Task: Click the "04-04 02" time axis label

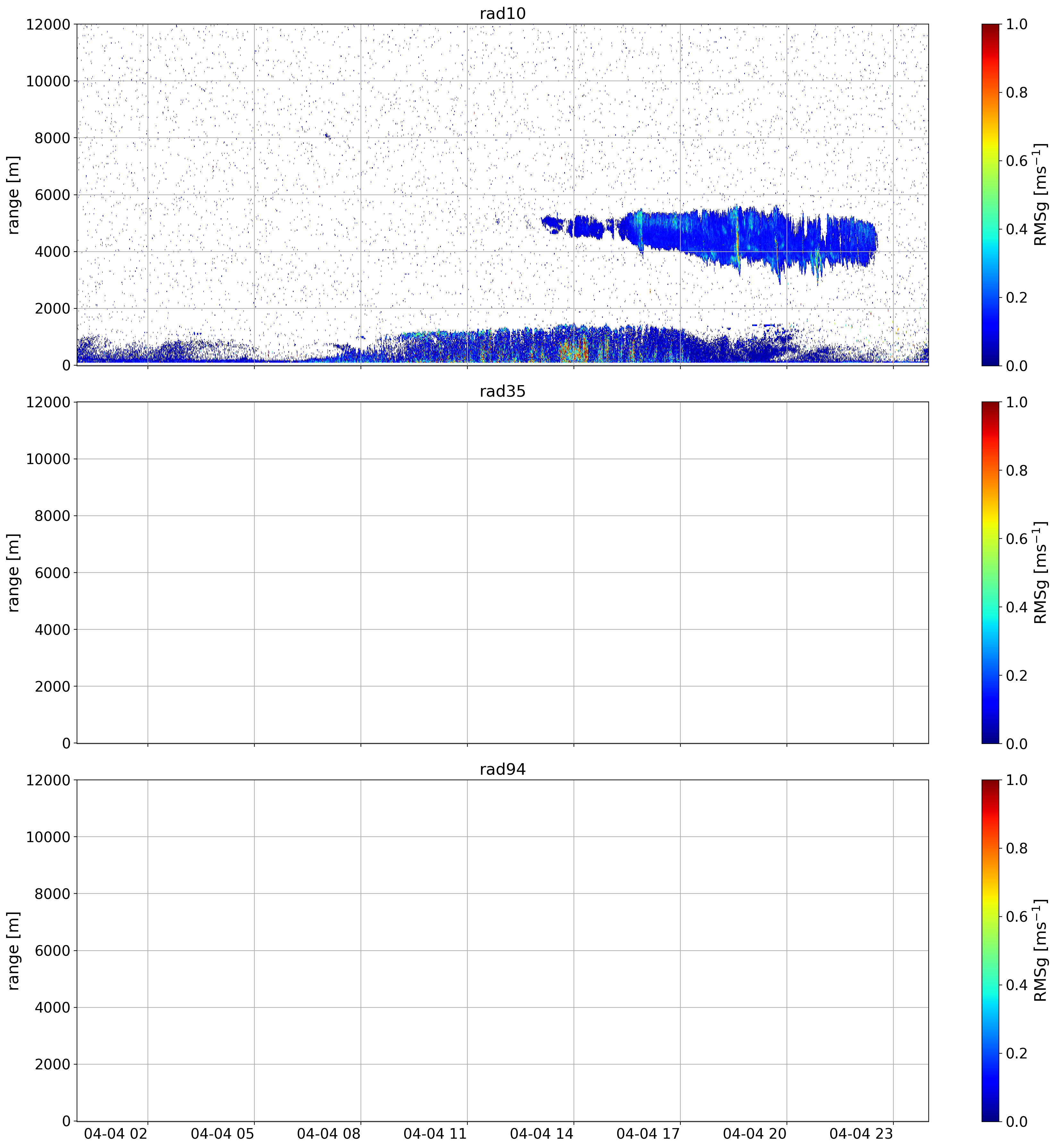Action: (x=116, y=1134)
